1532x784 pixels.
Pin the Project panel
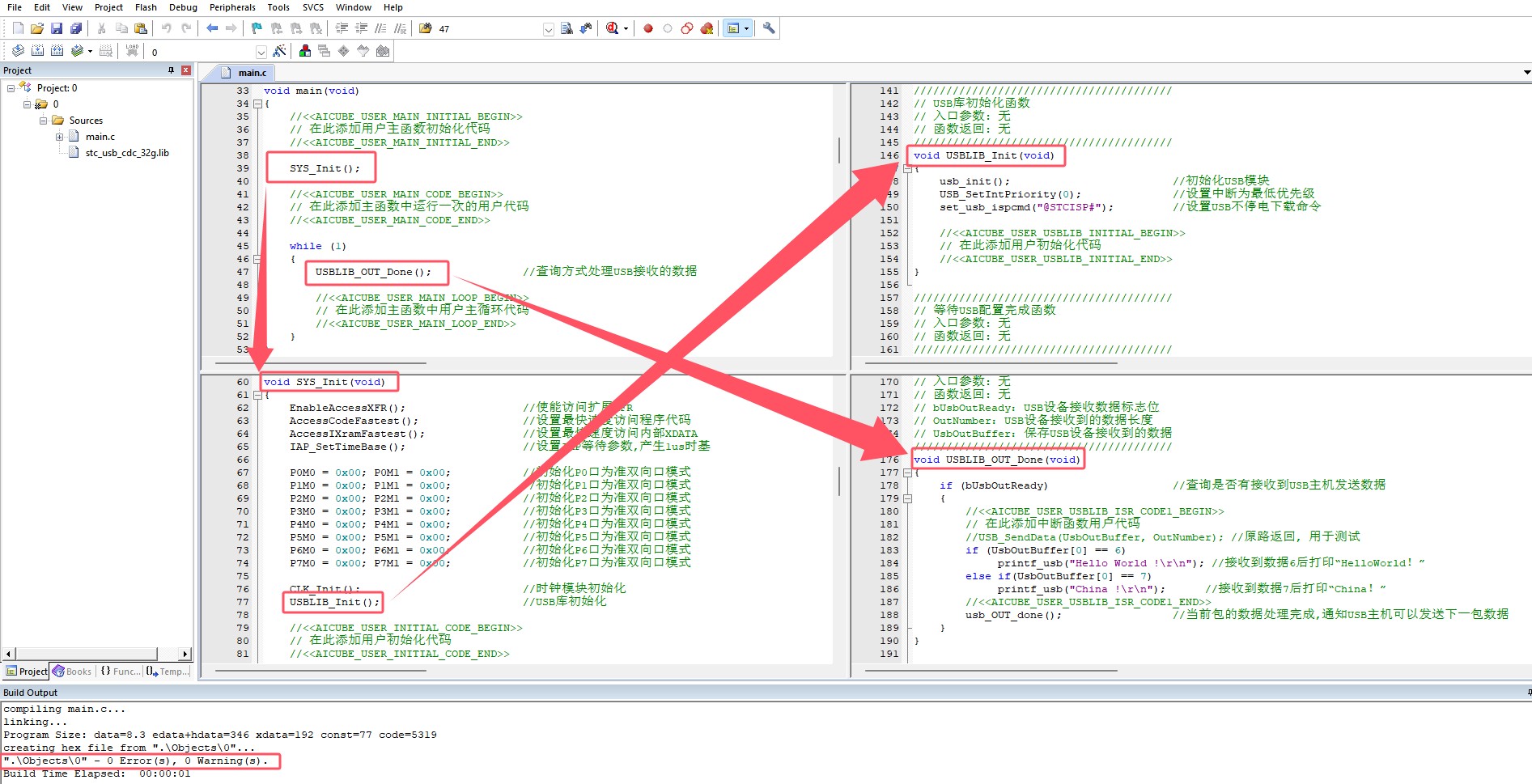pyautogui.click(x=171, y=70)
